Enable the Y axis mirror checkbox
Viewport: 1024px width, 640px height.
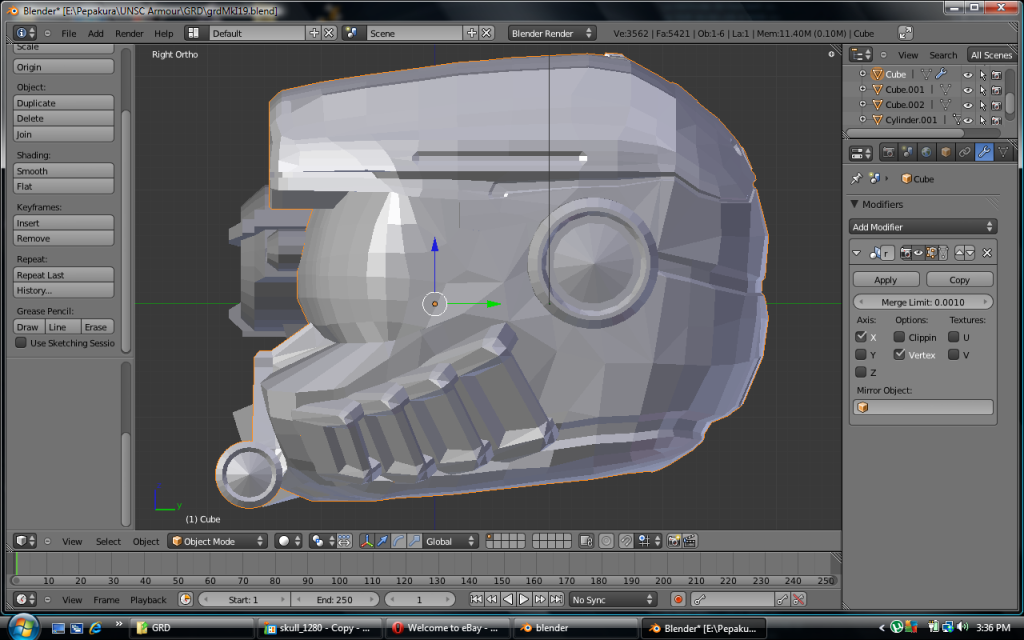(x=861, y=354)
